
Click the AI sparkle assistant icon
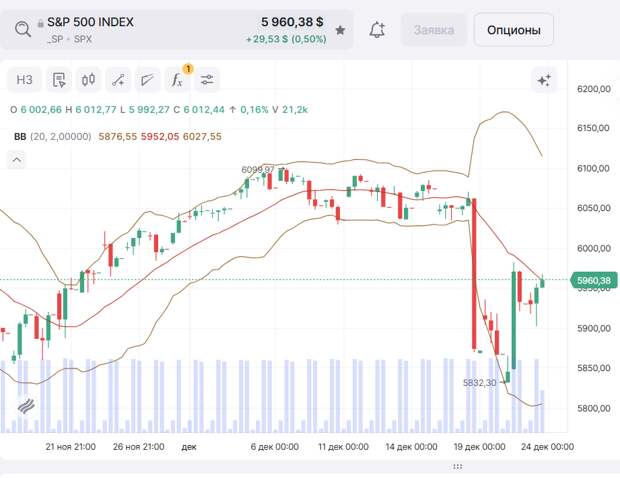coord(544,80)
